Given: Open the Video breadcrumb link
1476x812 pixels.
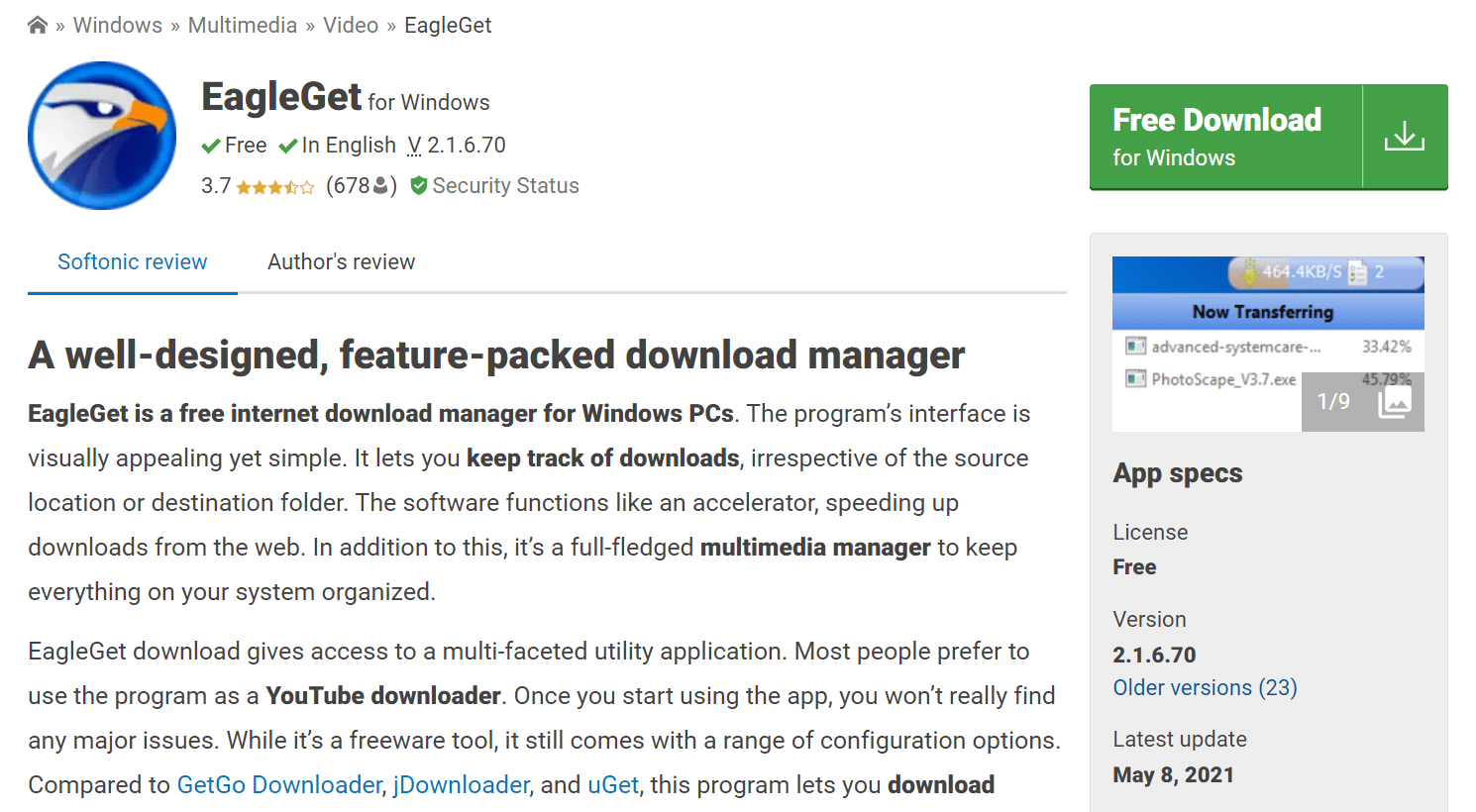Looking at the screenshot, I should 351,25.
